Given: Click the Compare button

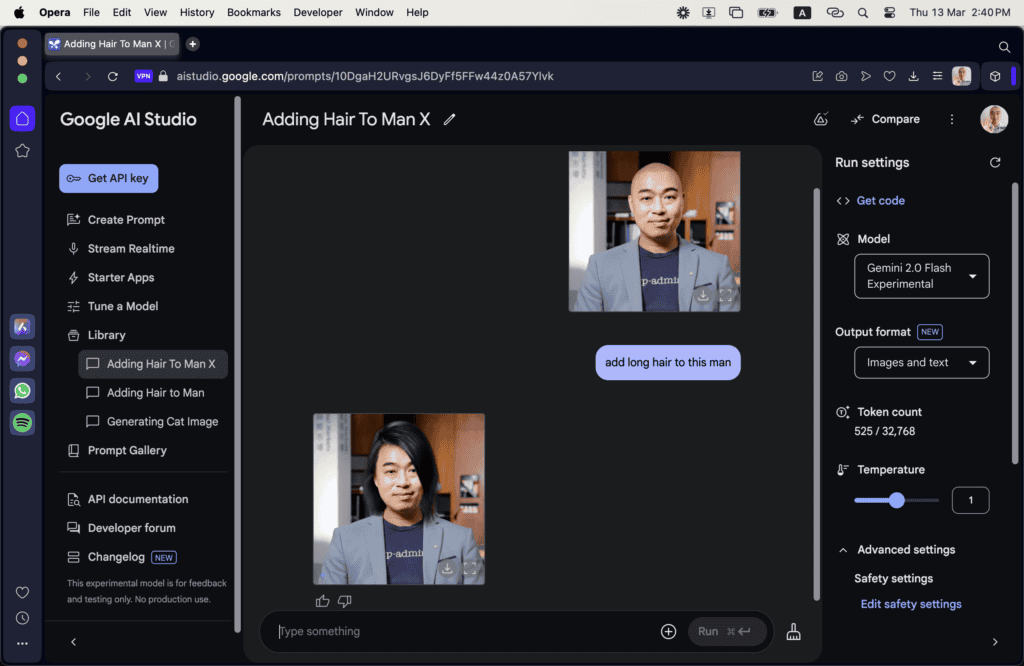Looking at the screenshot, I should coord(885,119).
